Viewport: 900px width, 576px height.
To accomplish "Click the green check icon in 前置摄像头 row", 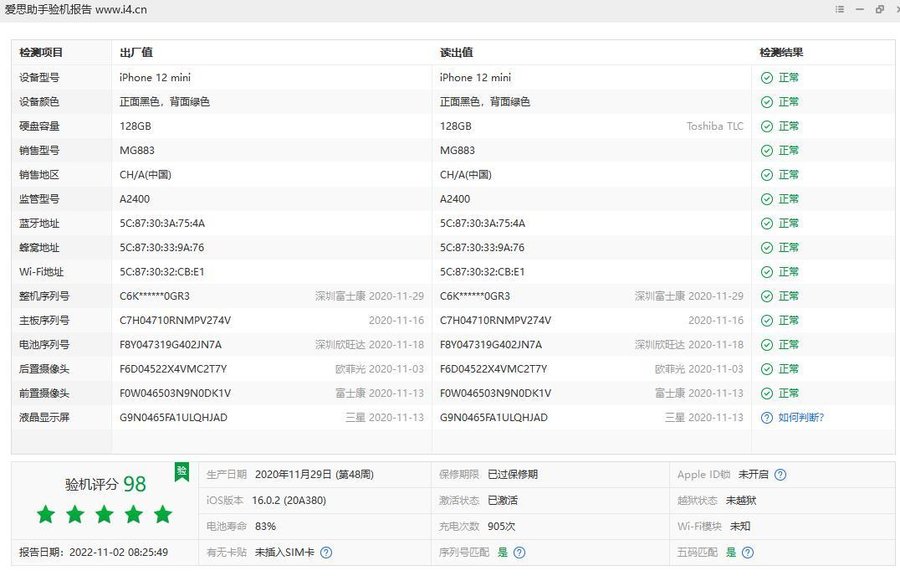I will (766, 393).
